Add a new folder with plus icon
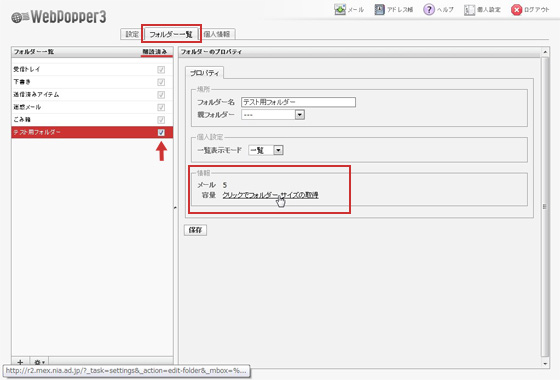This screenshot has height=380, width=560. [20, 362]
